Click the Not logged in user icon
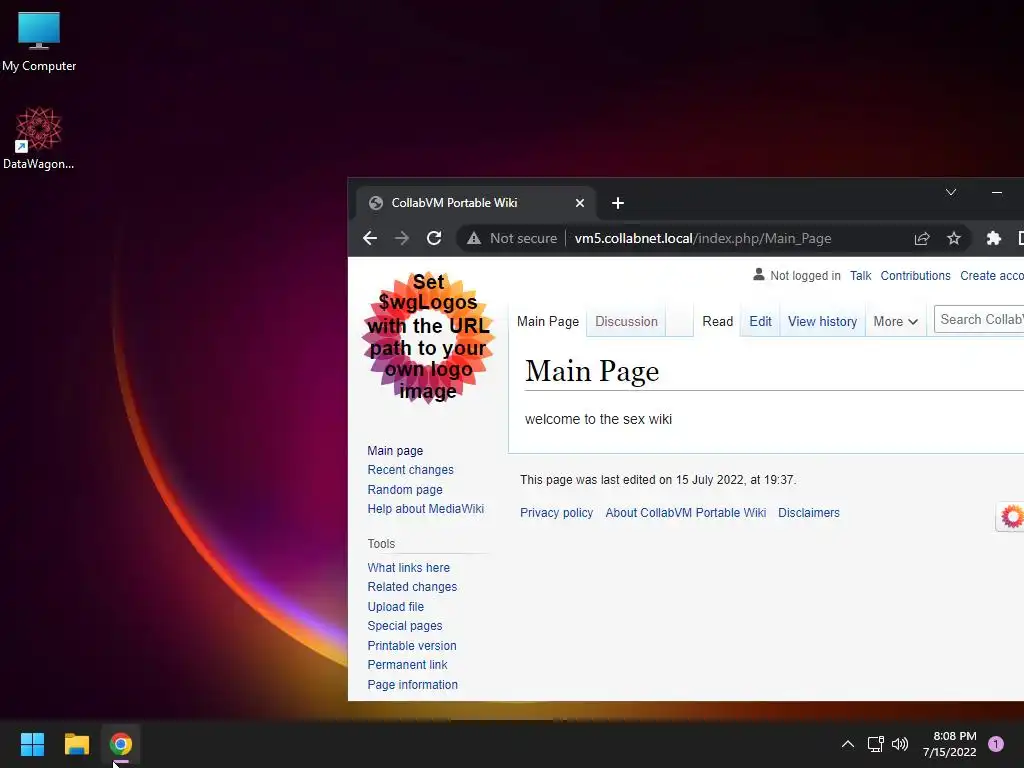Screen dimensions: 1024x768 (x=758, y=274)
